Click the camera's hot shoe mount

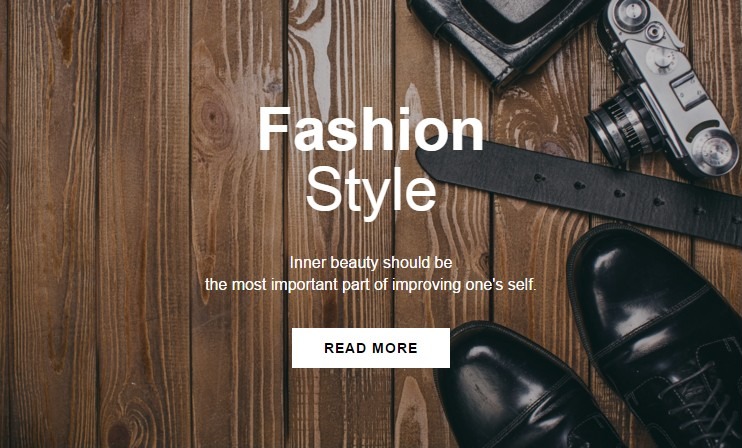pos(688,88)
